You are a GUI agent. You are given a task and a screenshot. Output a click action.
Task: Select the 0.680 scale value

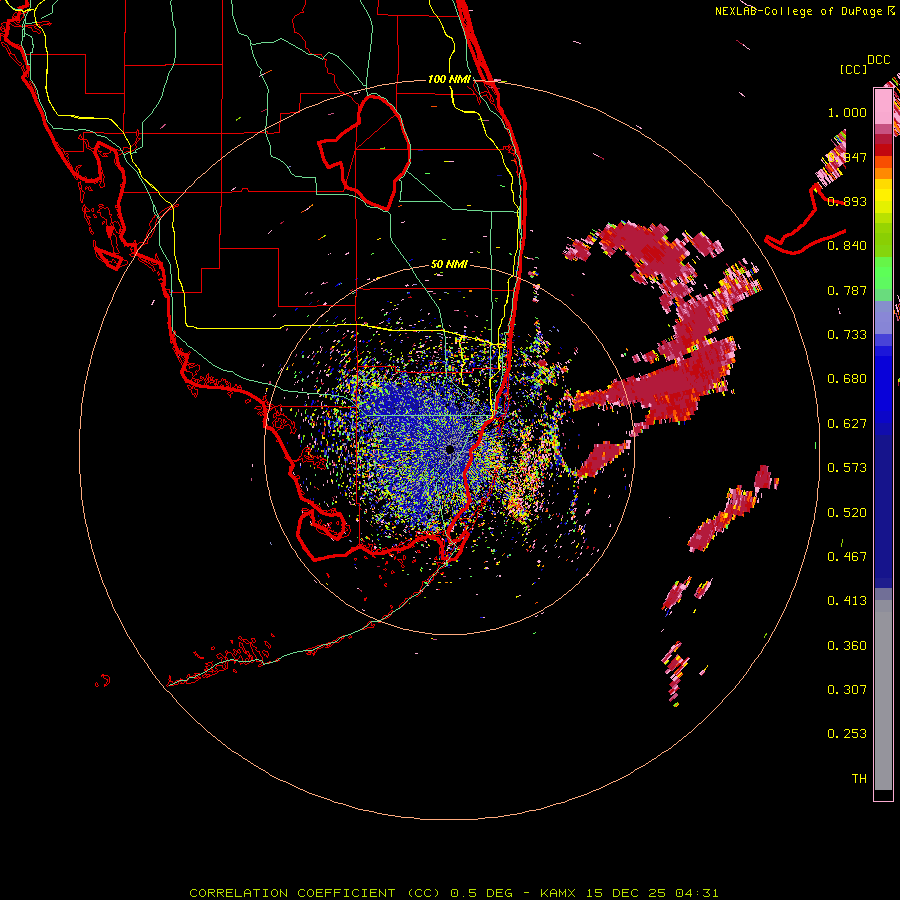(847, 379)
